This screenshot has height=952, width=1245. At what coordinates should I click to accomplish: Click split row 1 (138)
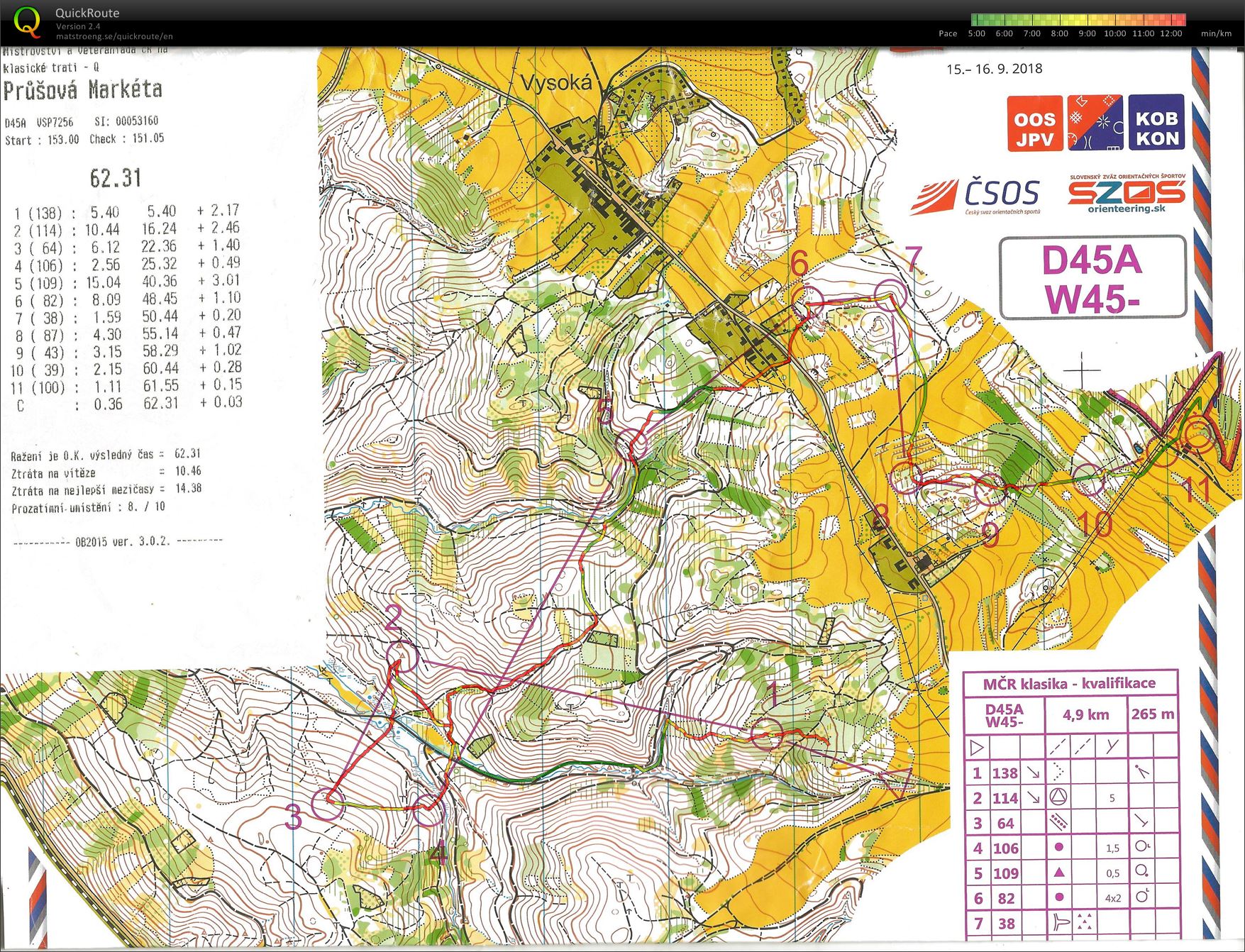tap(128, 212)
